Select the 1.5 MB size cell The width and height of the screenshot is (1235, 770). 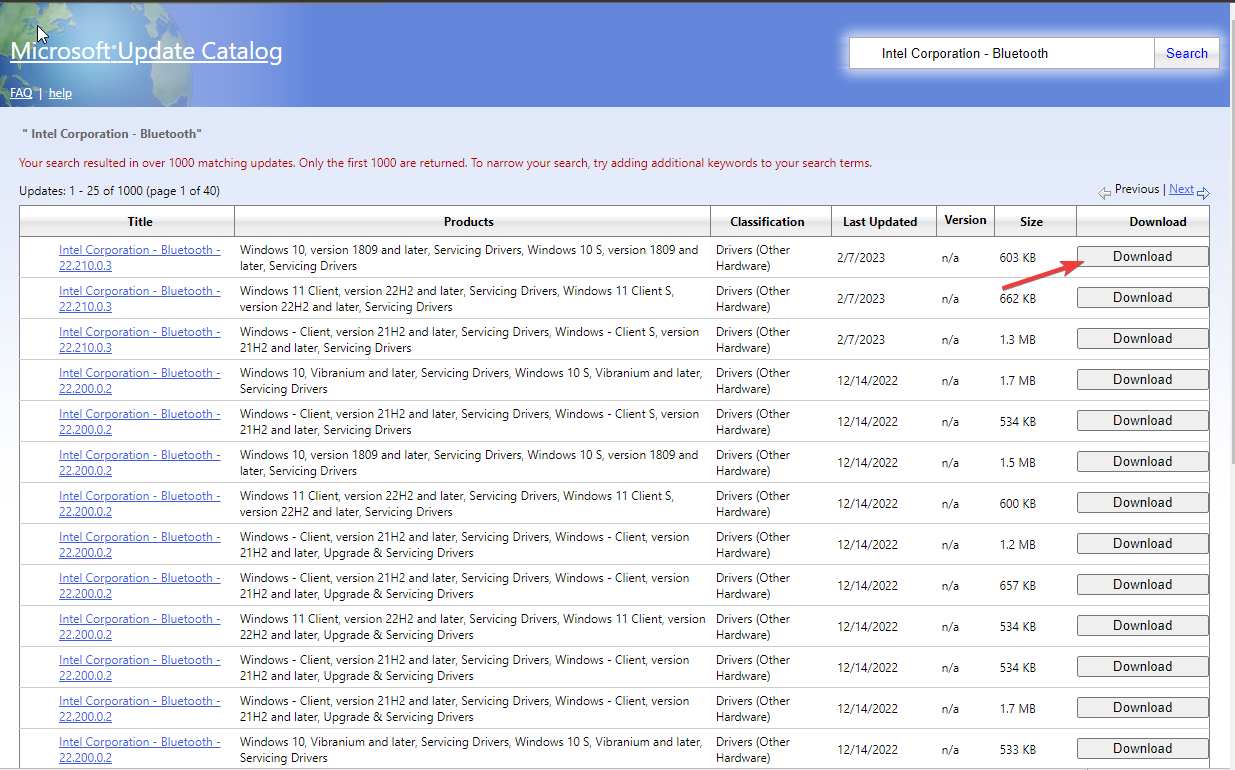[1017, 463]
